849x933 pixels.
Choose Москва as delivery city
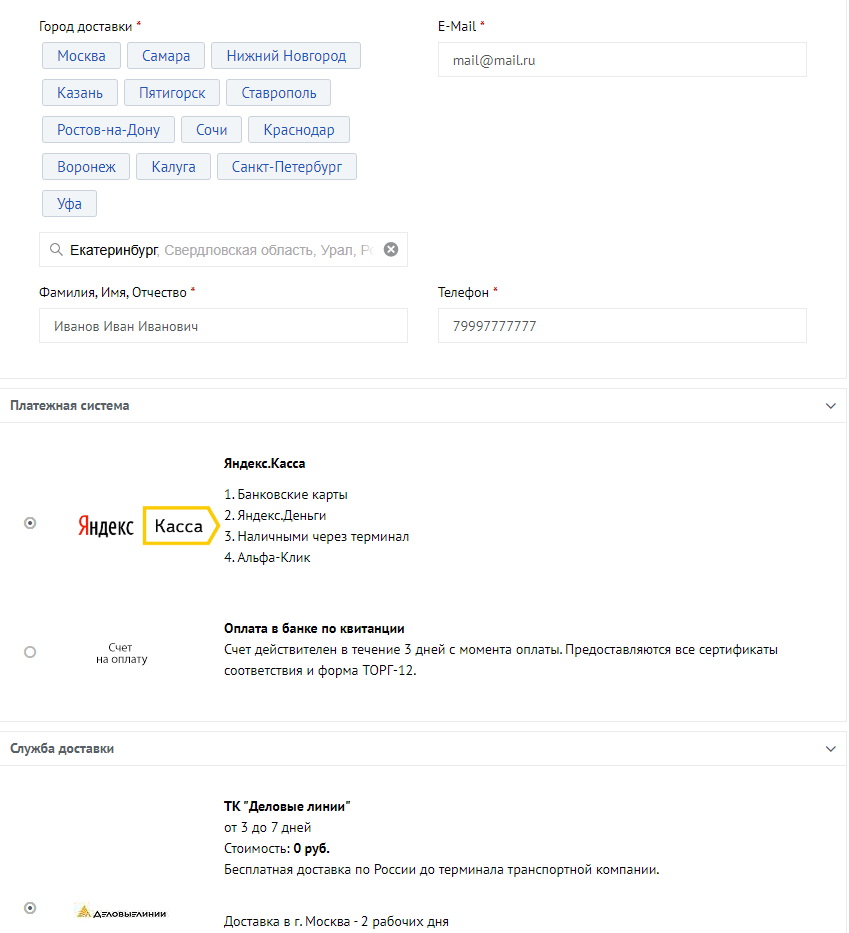pos(81,56)
